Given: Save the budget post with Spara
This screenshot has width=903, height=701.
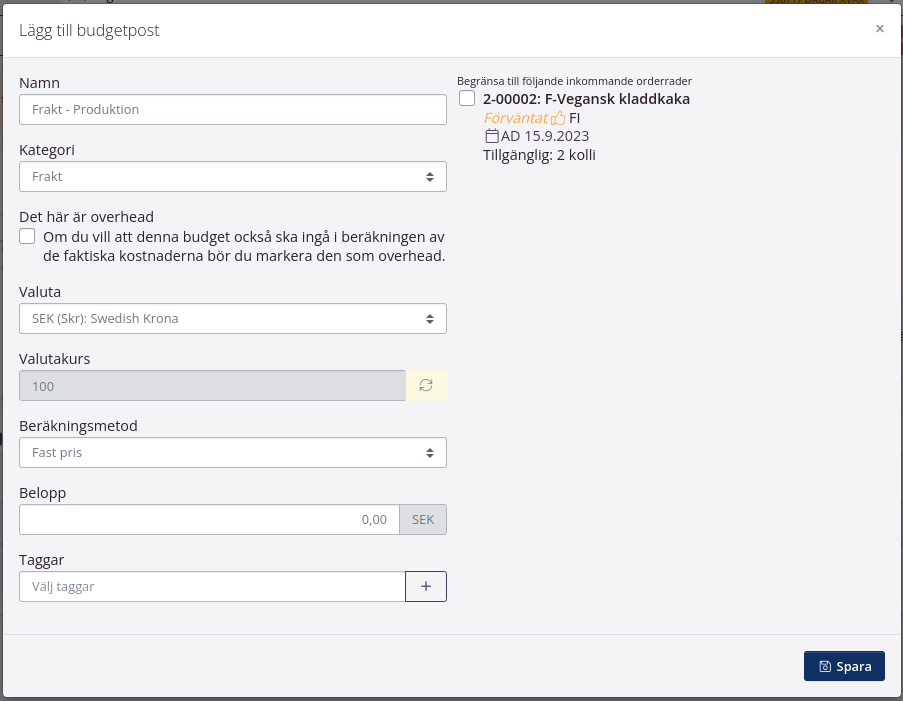Looking at the screenshot, I should pyautogui.click(x=844, y=666).
